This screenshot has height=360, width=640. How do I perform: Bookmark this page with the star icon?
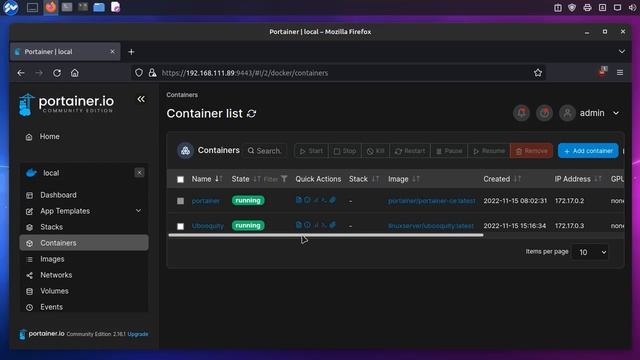pos(538,73)
